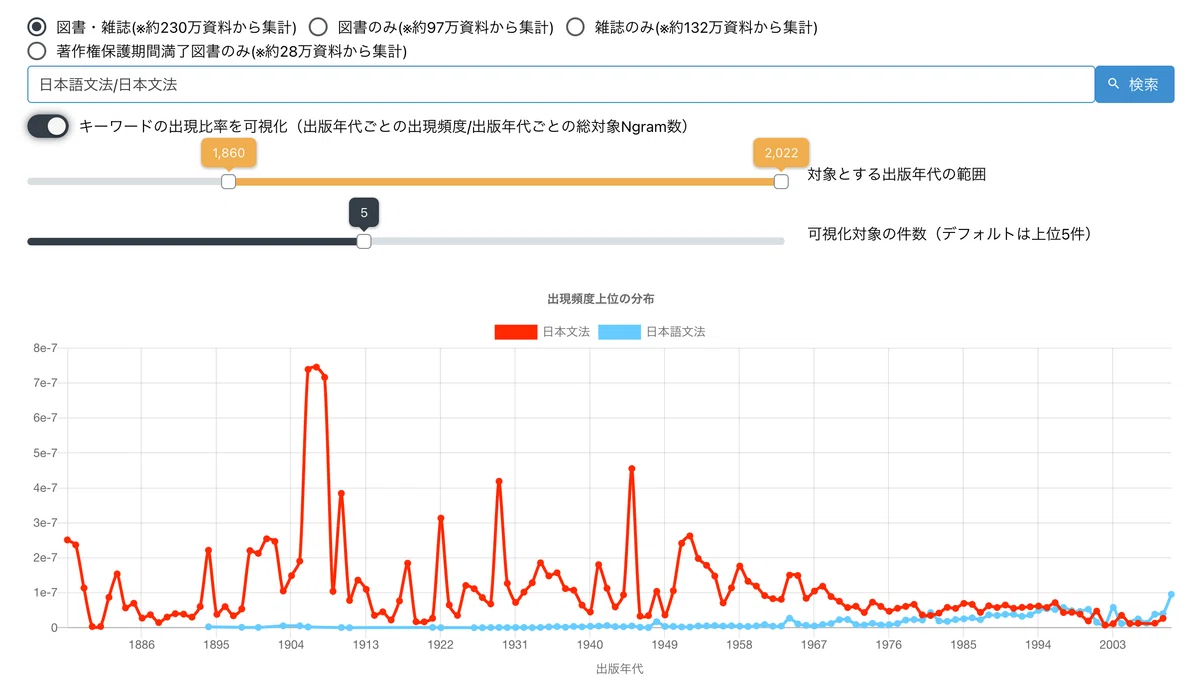Select the 図書・雑誌 radio option

click(37, 27)
